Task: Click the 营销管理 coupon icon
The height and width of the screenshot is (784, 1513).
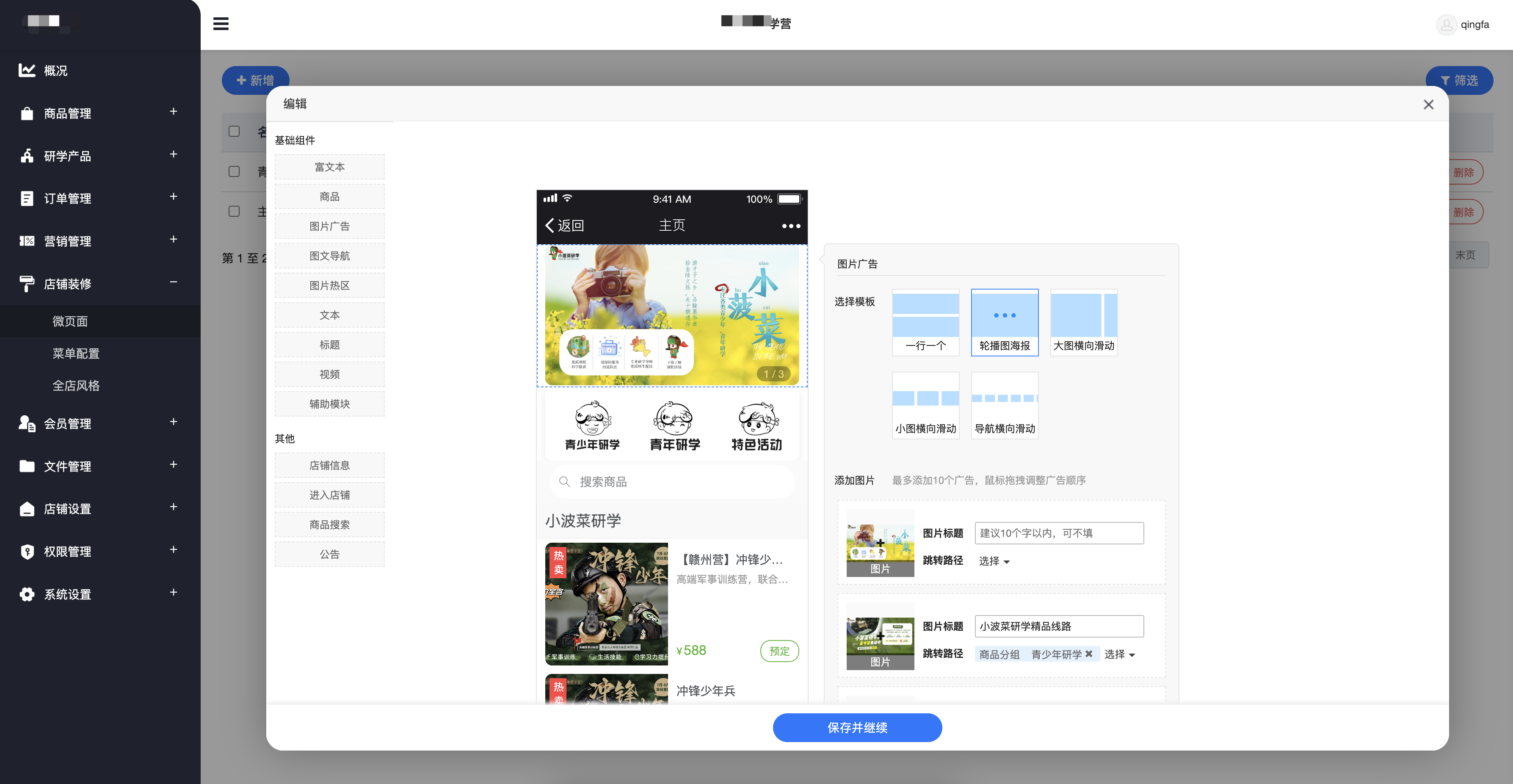Action: (x=27, y=241)
